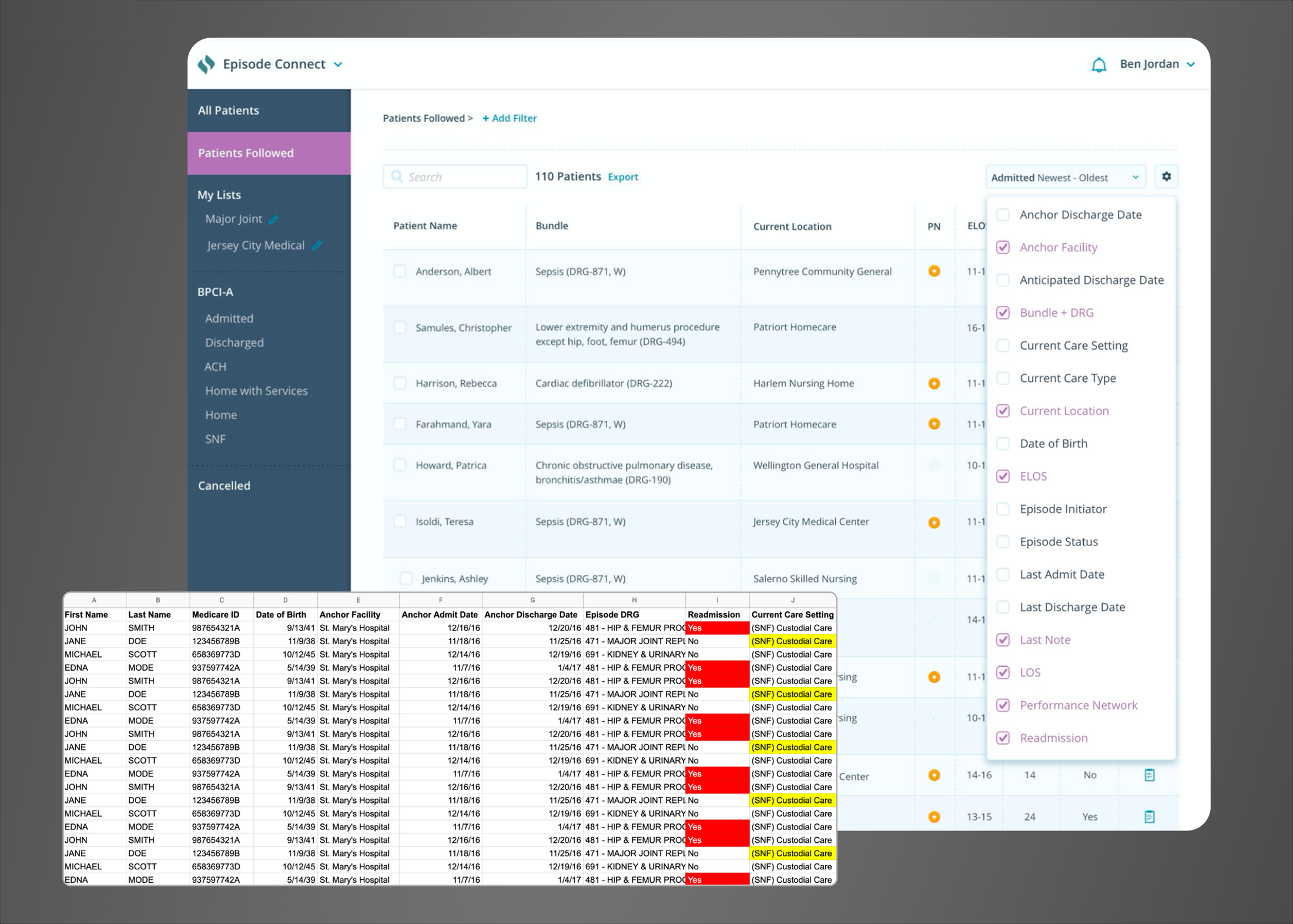This screenshot has height=924, width=1293.
Task: Open Admitted under BPCI-A
Action: (x=229, y=319)
